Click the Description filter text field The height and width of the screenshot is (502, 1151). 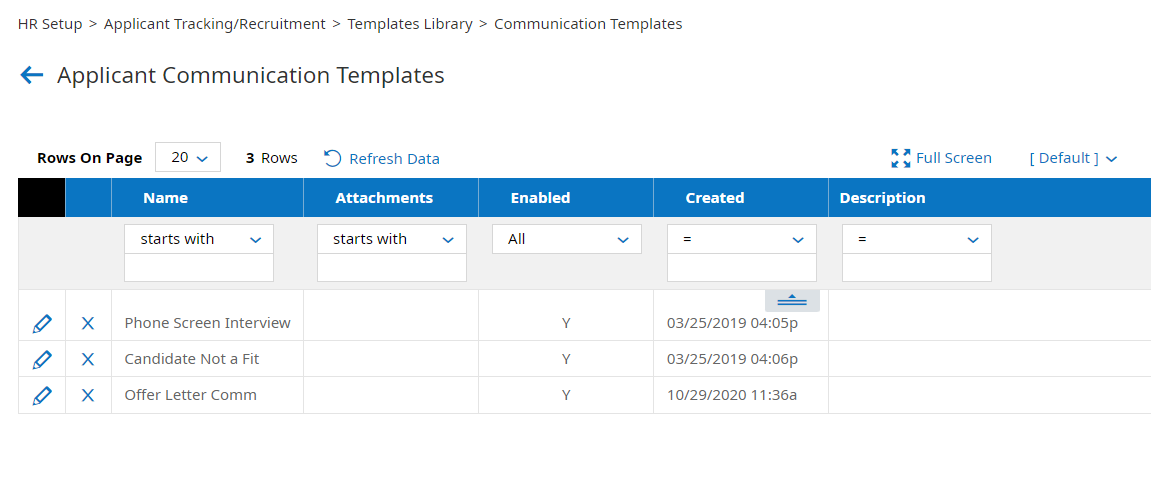(x=916, y=268)
